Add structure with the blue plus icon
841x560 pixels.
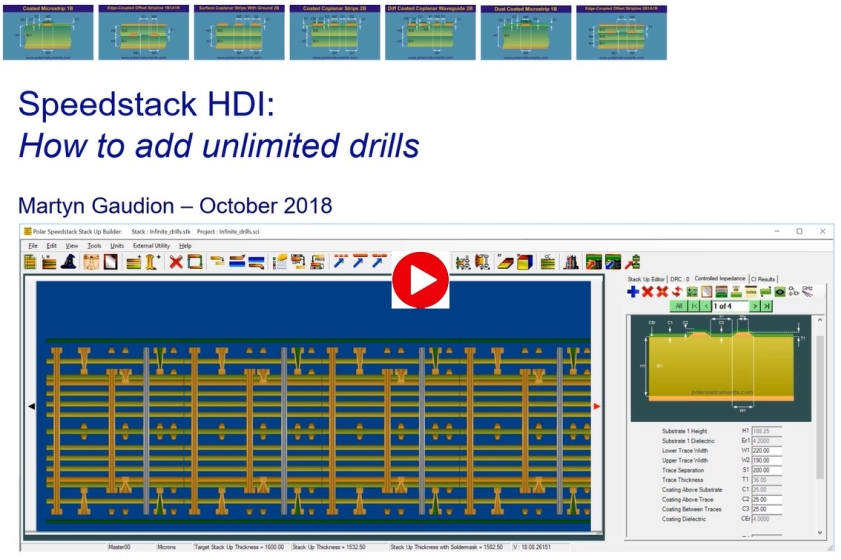click(633, 292)
